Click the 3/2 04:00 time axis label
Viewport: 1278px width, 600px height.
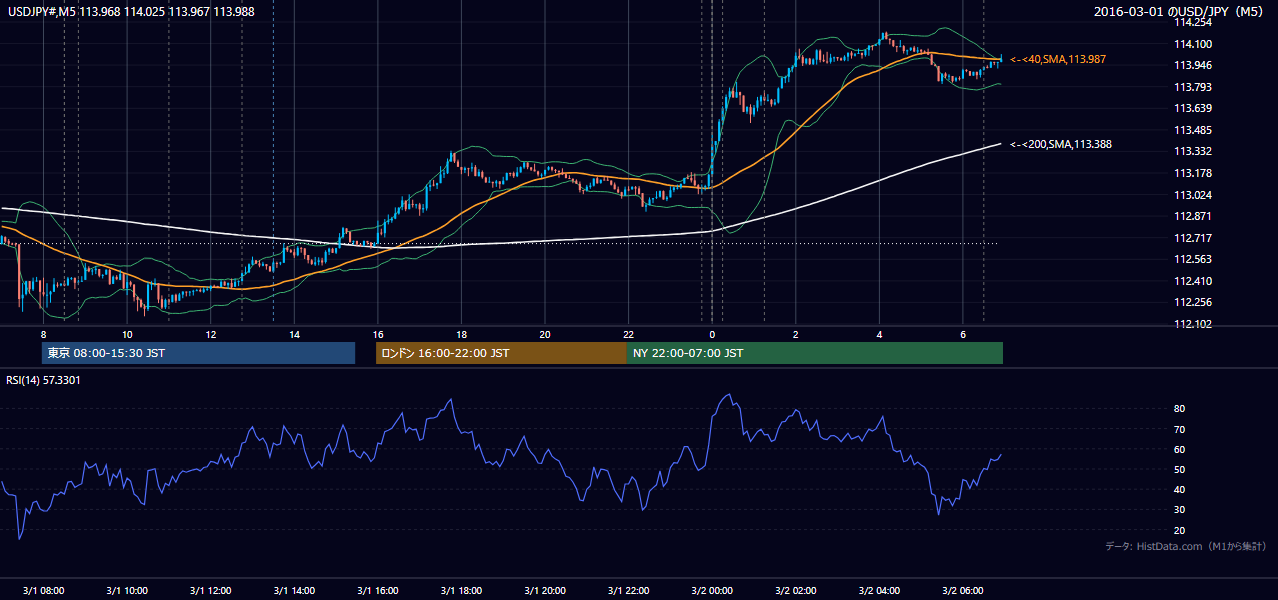coord(879,590)
